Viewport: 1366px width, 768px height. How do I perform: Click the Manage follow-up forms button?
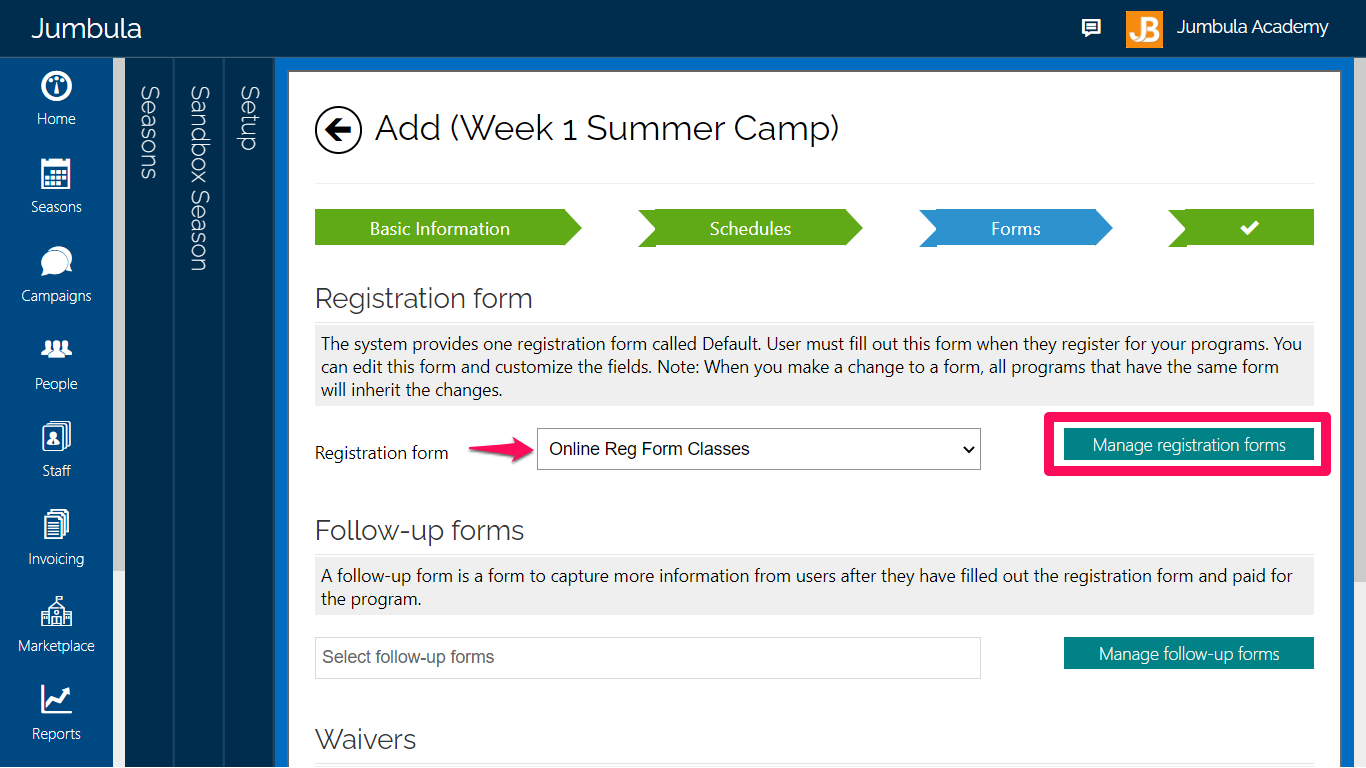point(1189,654)
